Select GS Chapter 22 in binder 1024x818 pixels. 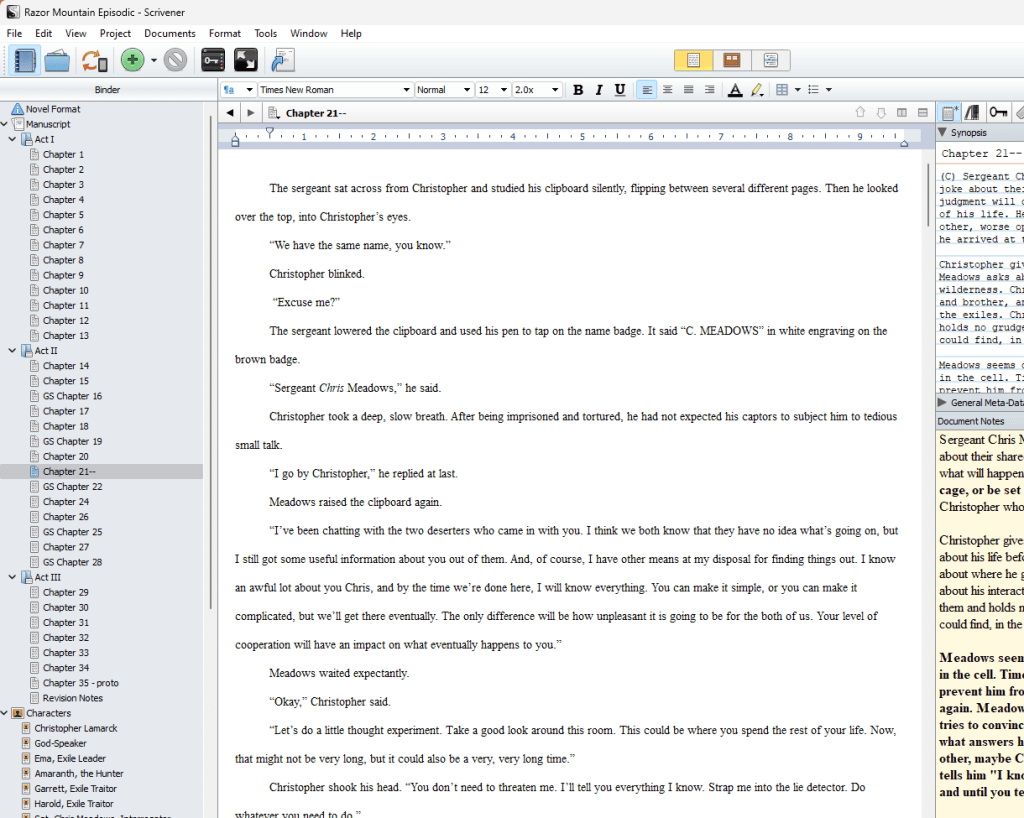pyautogui.click(x=72, y=487)
